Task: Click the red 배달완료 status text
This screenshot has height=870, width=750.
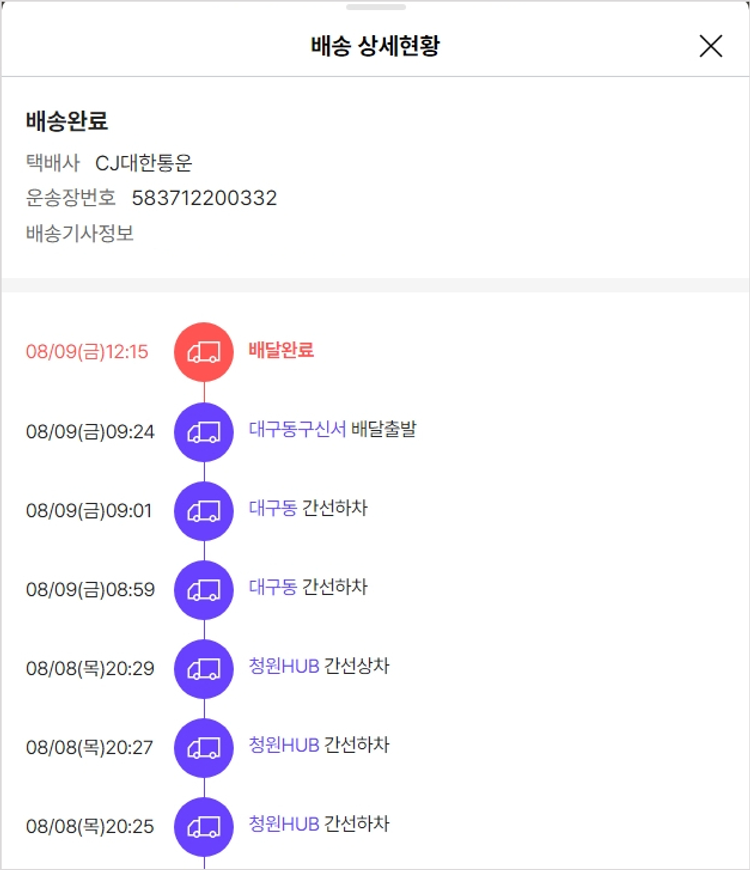Action: 281,350
